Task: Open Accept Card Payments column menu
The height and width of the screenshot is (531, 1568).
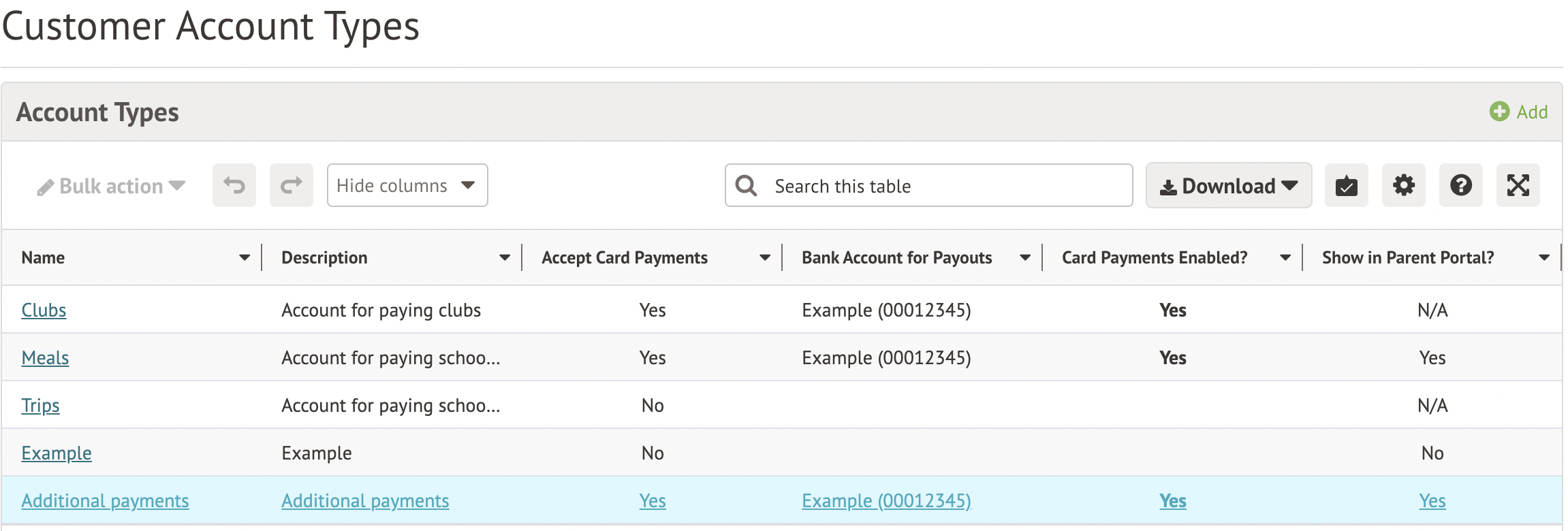Action: (x=765, y=258)
